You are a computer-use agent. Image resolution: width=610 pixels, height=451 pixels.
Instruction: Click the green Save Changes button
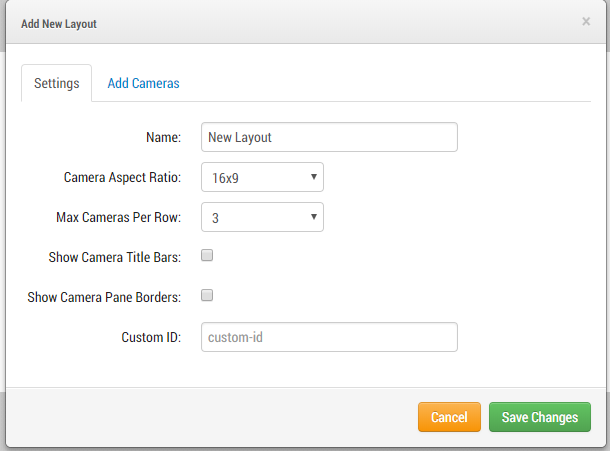[539, 417]
